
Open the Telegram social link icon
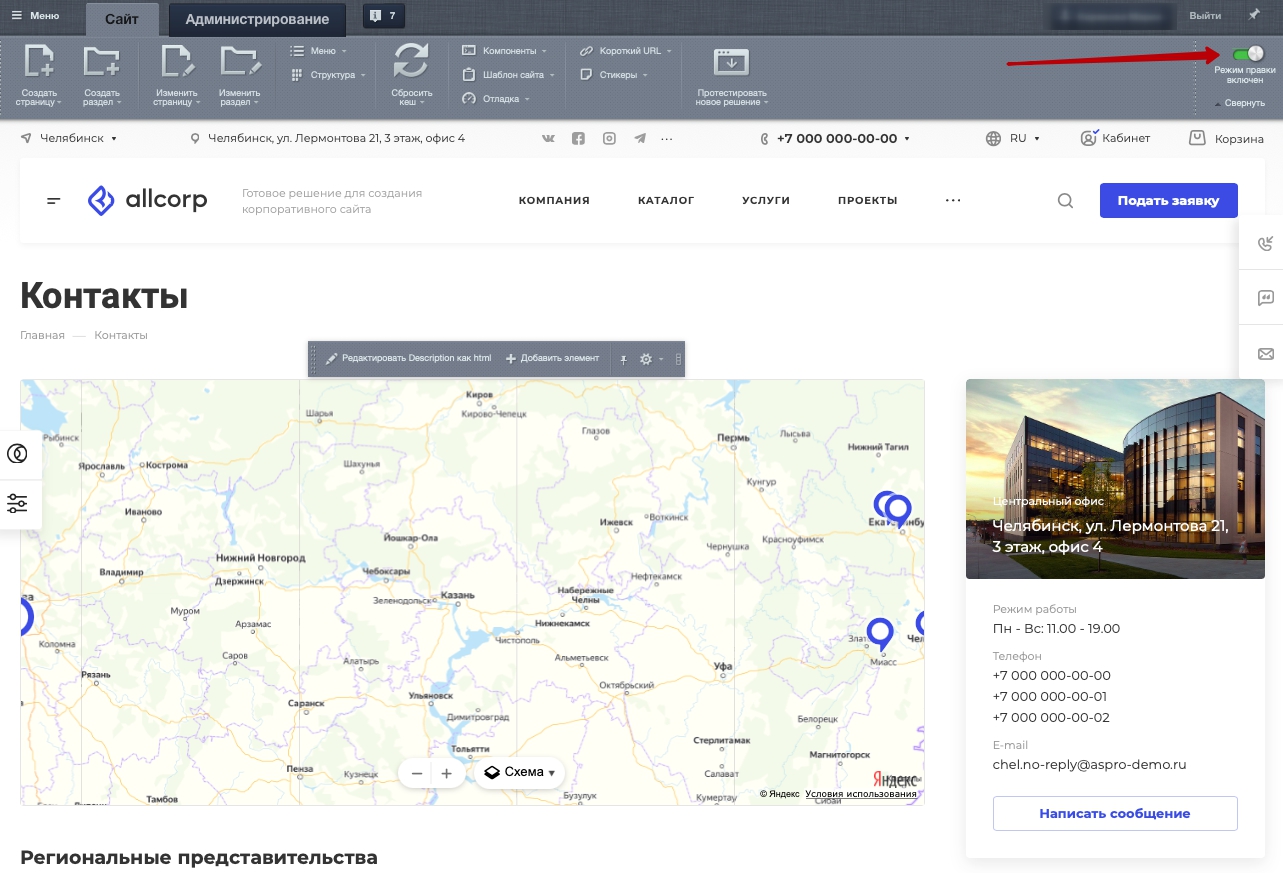tap(639, 139)
